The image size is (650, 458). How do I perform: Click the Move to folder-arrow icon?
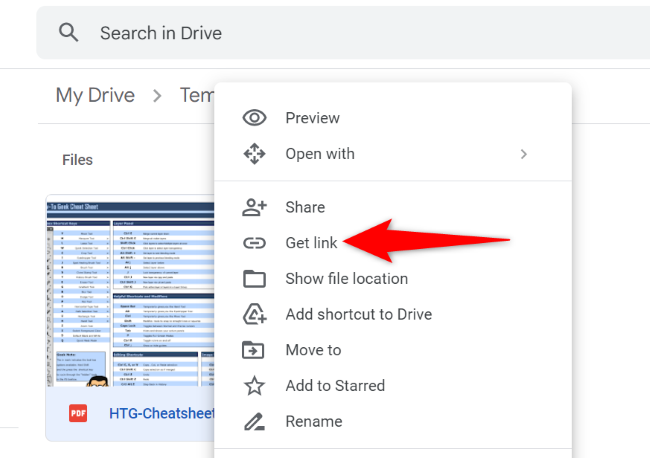point(253,350)
